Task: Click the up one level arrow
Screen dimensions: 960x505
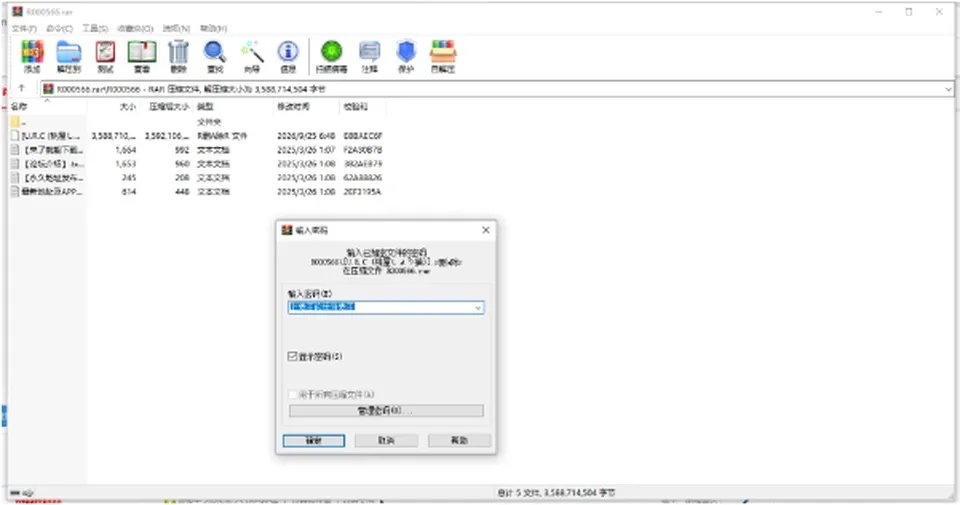Action: 21,88
